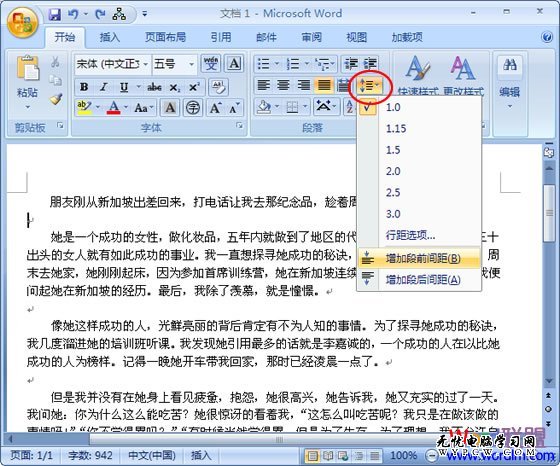Switch to the 视图 tab
560x466 pixels.
pos(356,37)
